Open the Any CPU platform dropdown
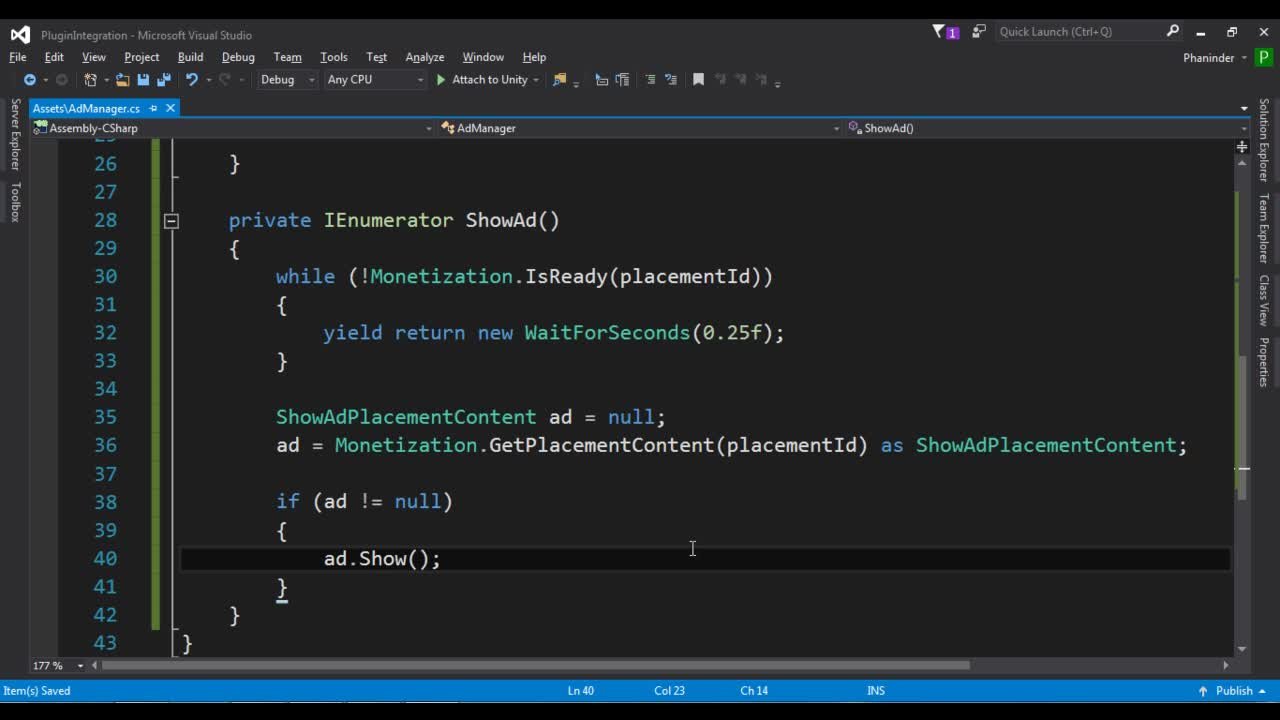 pyautogui.click(x=374, y=80)
